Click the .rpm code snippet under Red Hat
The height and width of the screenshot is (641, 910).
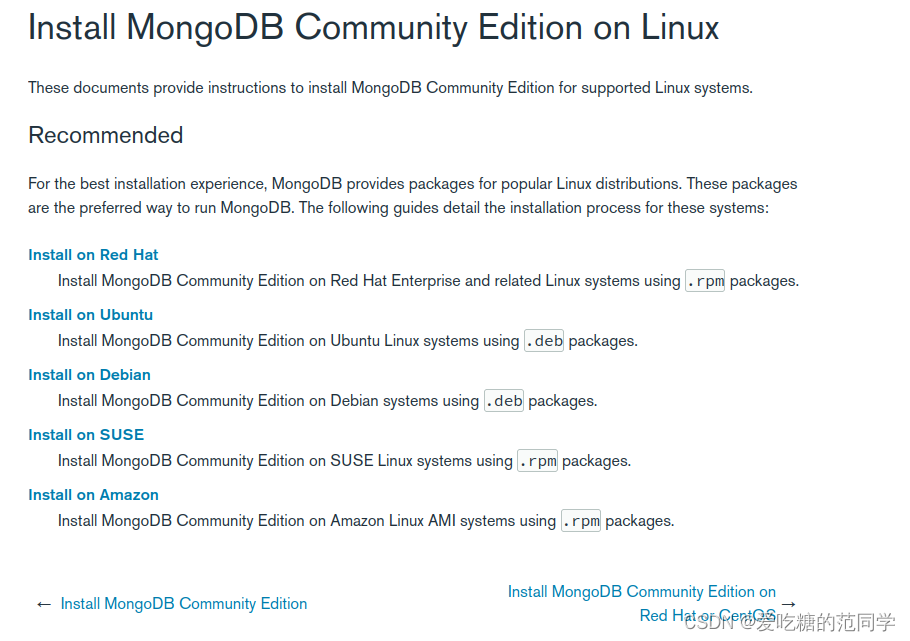(x=704, y=281)
